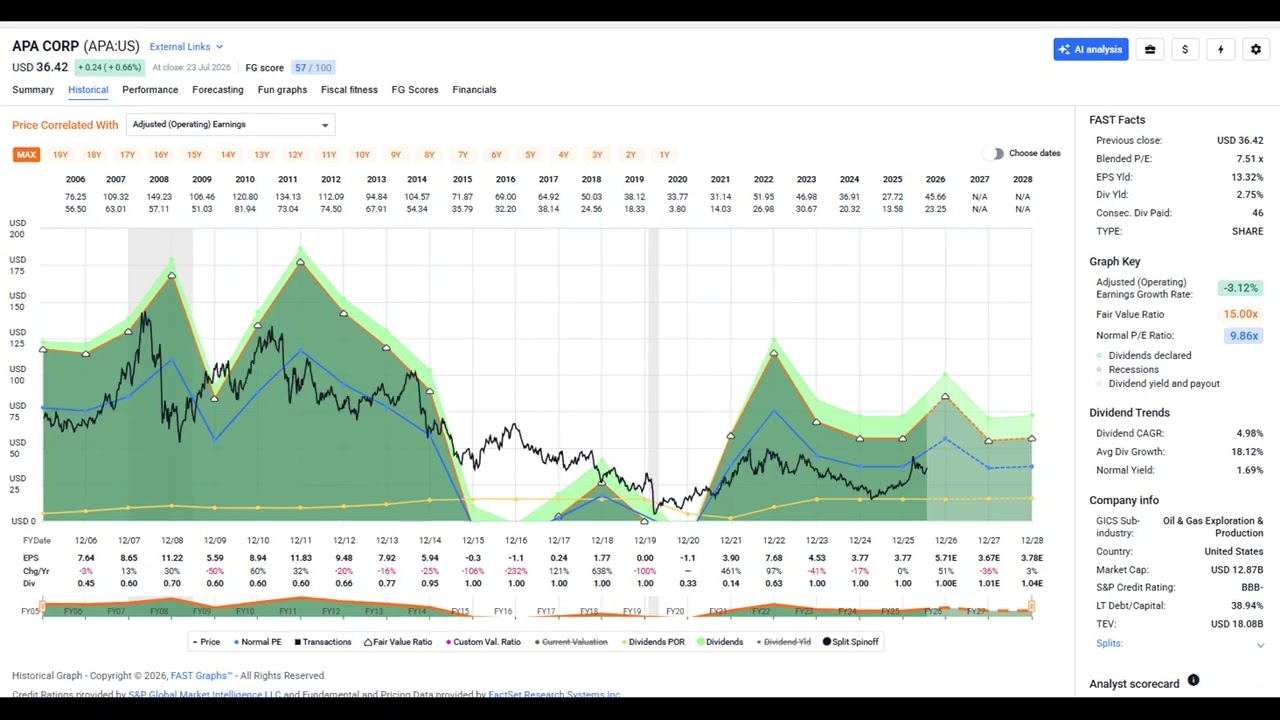Toggle the Custom Val. Ratio legend item
The width and height of the screenshot is (1280, 720).
pos(484,642)
